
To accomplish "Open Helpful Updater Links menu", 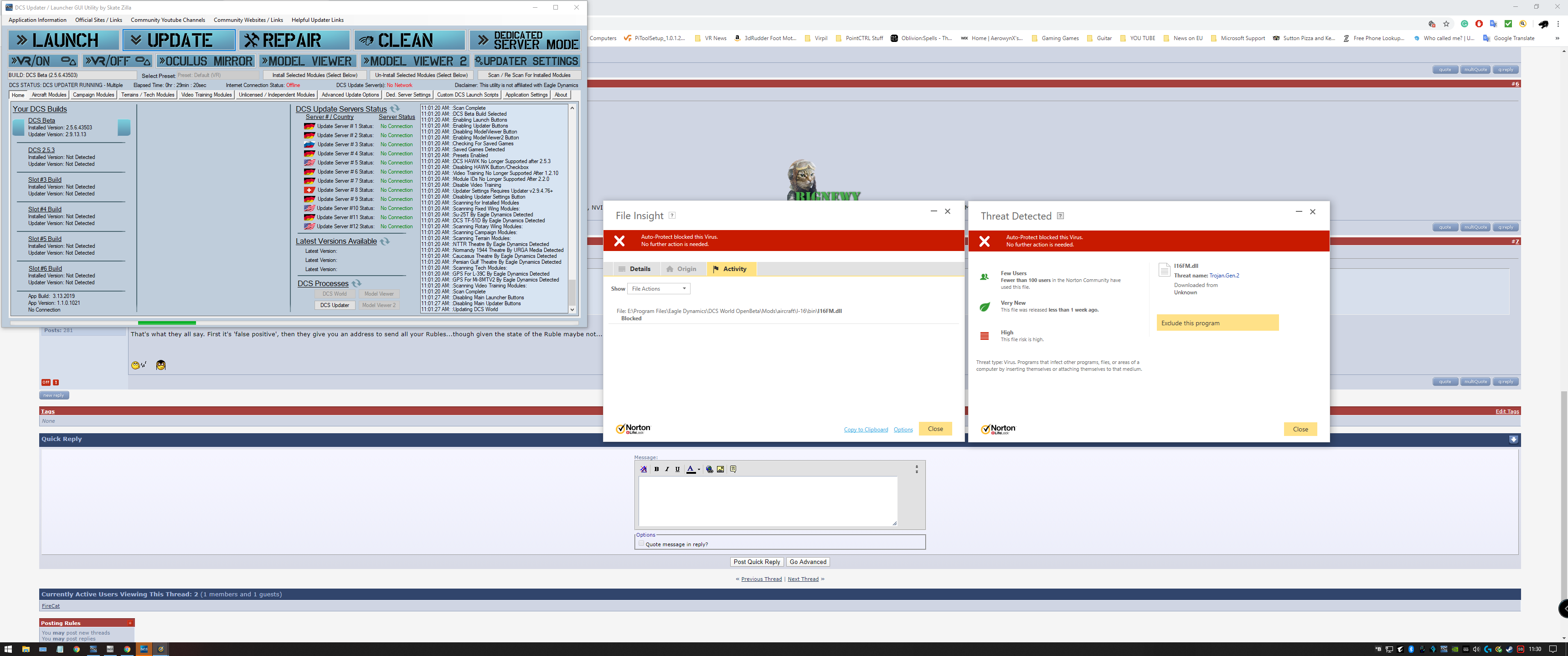I will (x=318, y=20).
